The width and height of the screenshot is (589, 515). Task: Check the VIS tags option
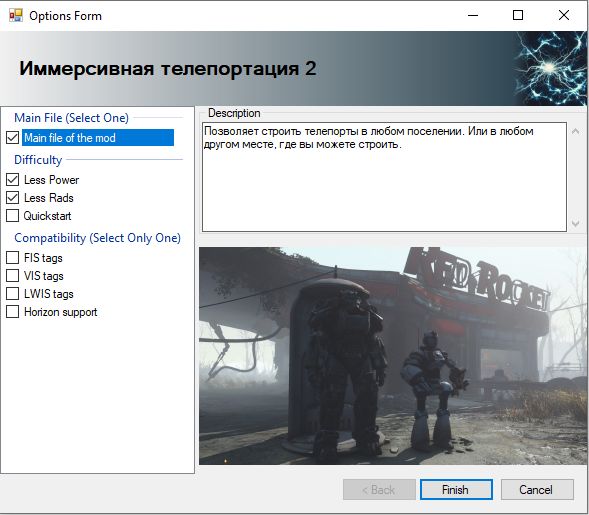pyautogui.click(x=12, y=276)
